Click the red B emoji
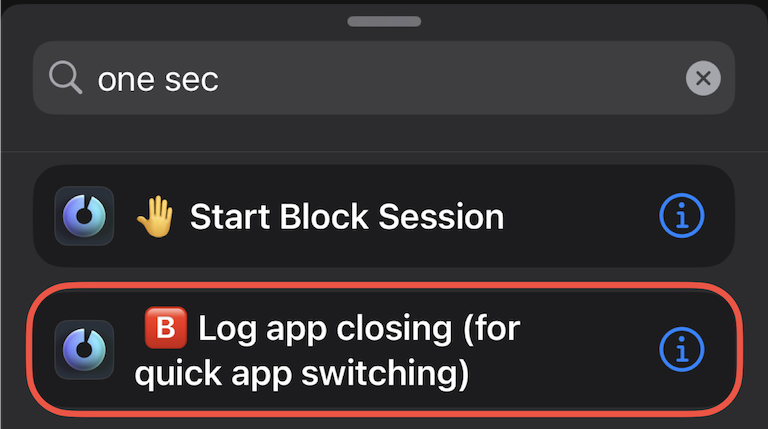Viewport: 768px width, 429px height. (x=166, y=327)
